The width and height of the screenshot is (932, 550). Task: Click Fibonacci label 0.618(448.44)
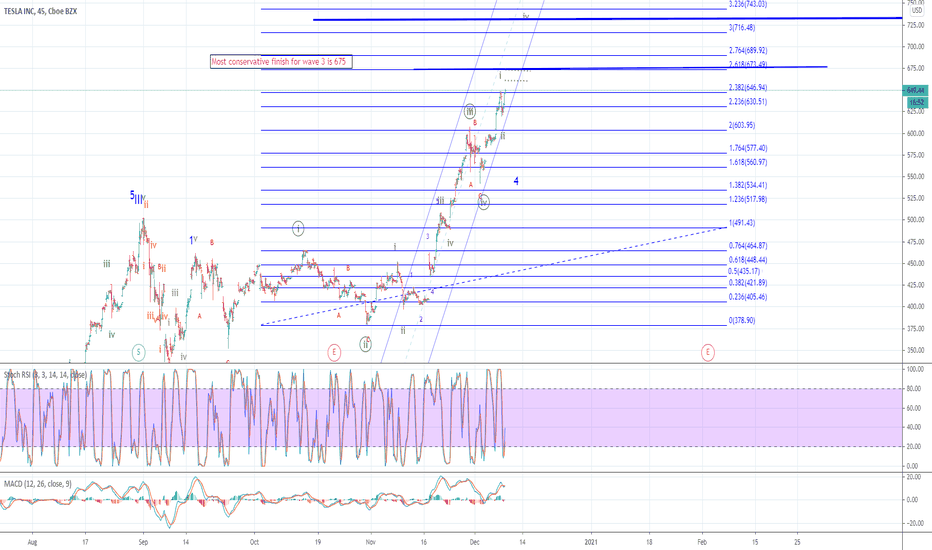point(748,260)
